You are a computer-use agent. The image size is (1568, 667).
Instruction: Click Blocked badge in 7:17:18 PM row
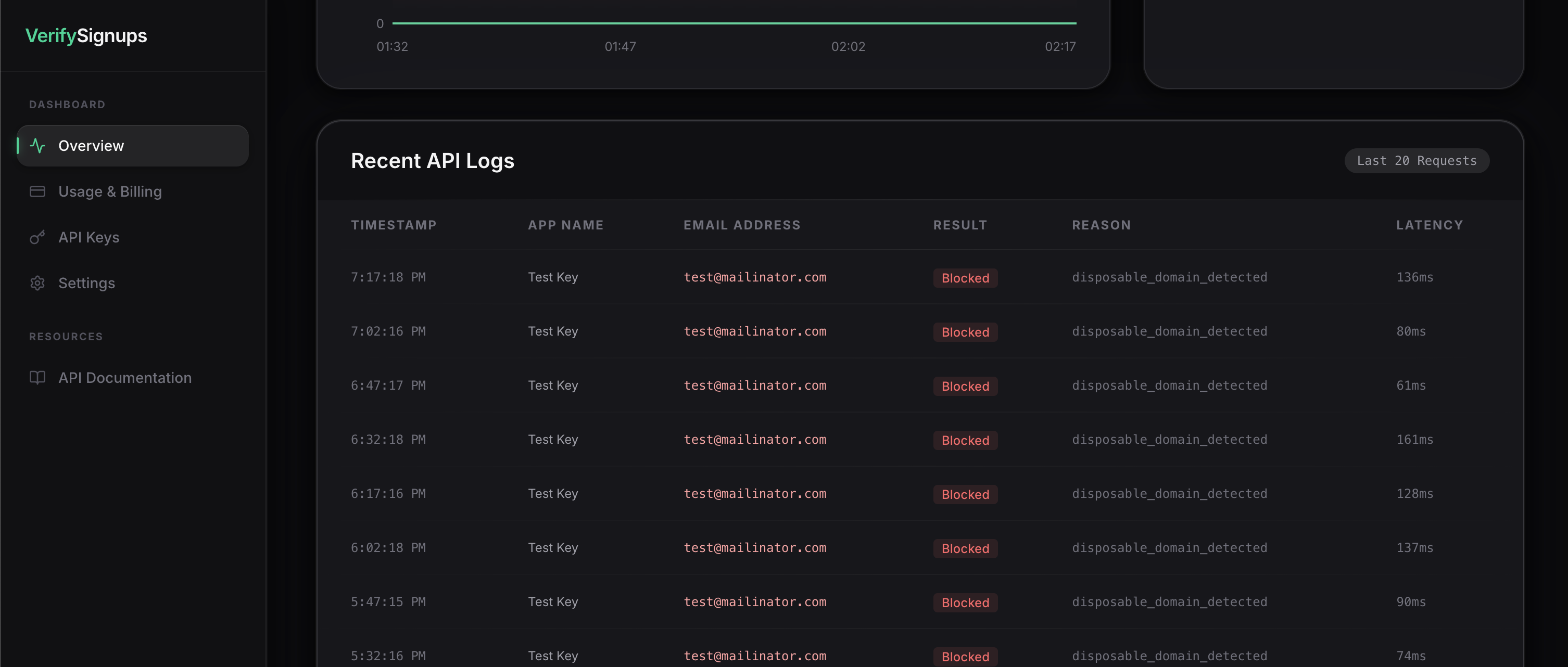pos(965,278)
